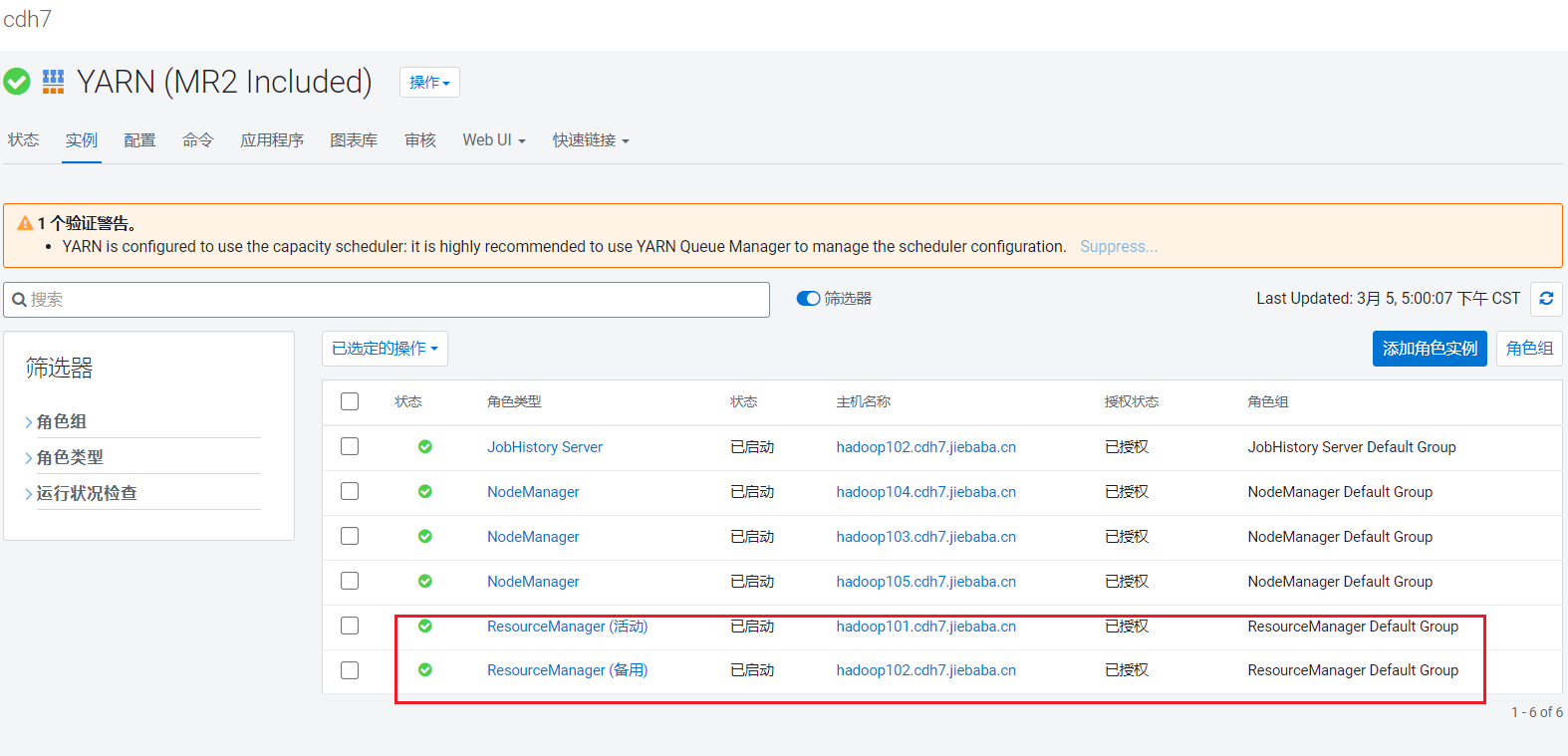Screen dimensions: 1568x756
Task: Refresh the instance list with the refresh icon
Action: pyautogui.click(x=1546, y=299)
